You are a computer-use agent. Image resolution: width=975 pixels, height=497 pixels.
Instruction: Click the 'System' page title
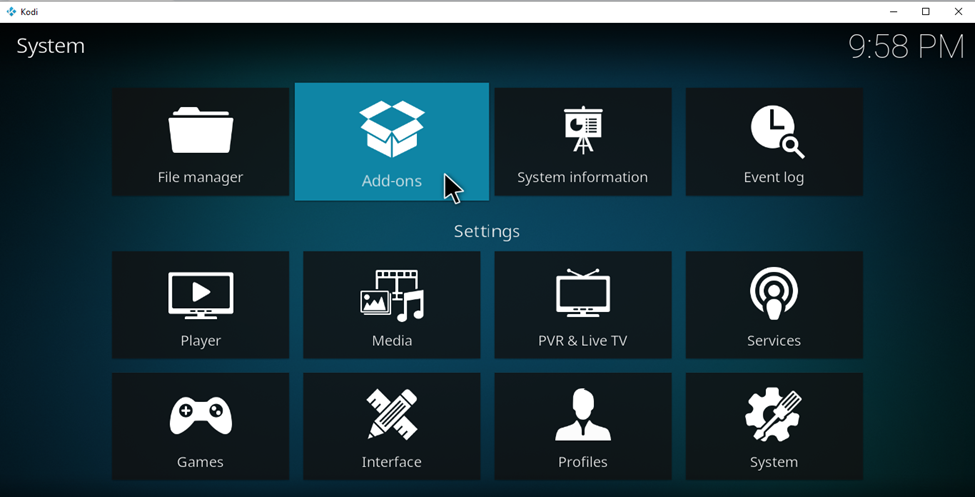(x=50, y=46)
